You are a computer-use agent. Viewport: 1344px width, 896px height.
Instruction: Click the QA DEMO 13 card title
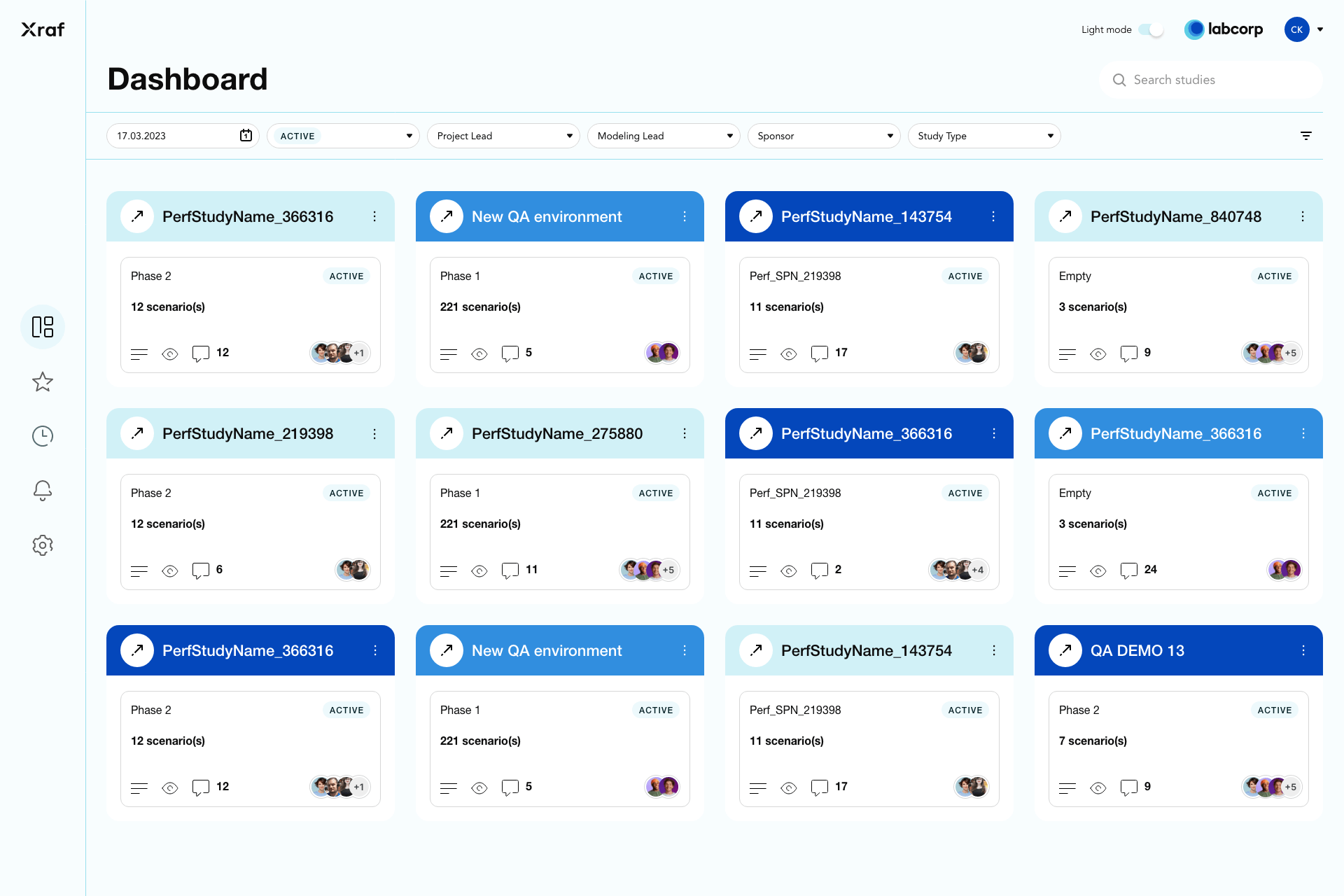pos(1137,650)
